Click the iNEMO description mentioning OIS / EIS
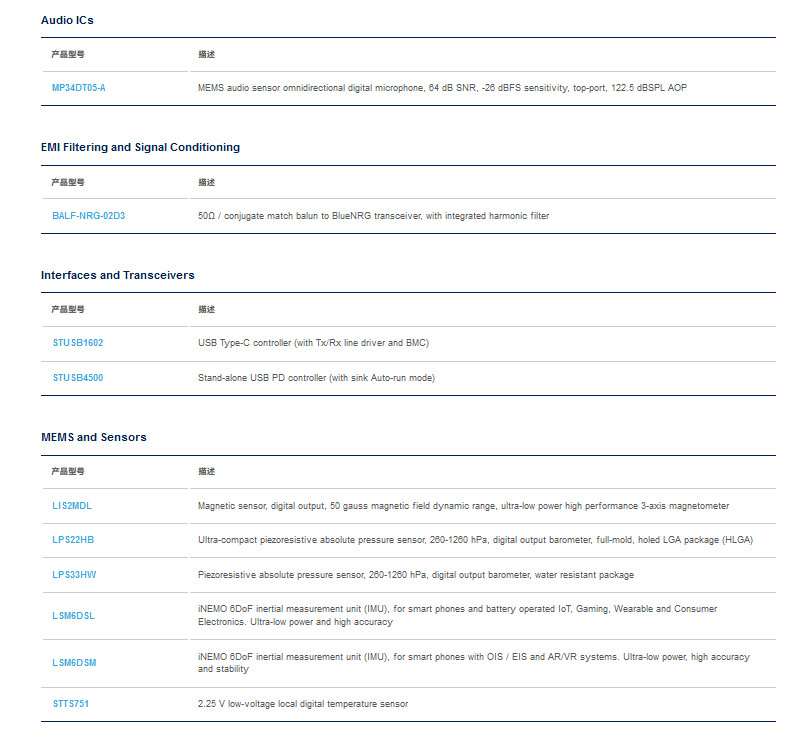 (473, 663)
